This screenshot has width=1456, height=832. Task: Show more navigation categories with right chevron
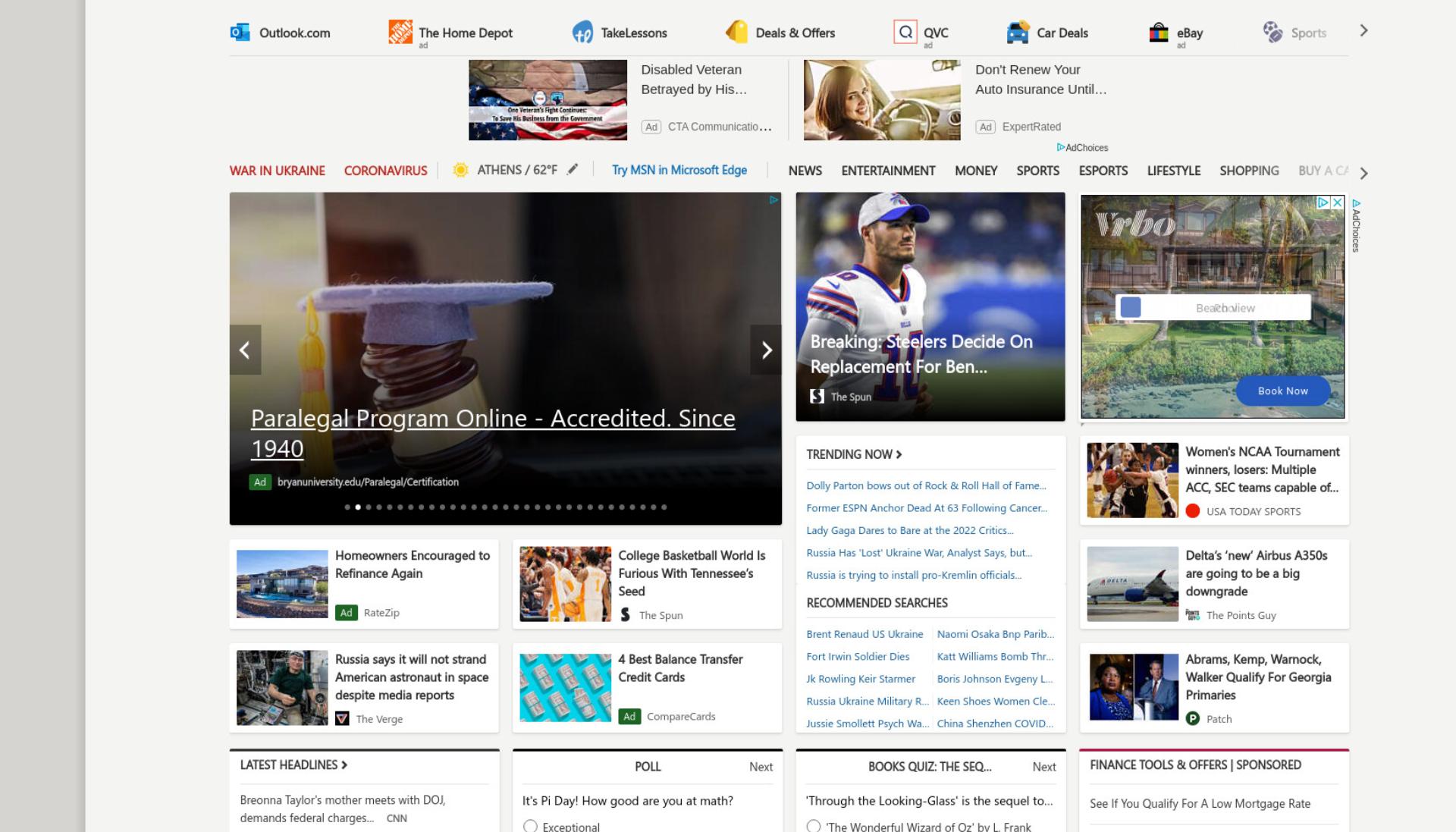pos(1363,174)
